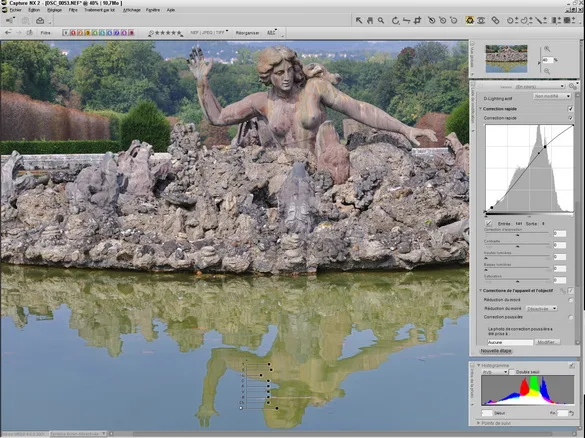Click the exposure correction slider handle

point(517,235)
